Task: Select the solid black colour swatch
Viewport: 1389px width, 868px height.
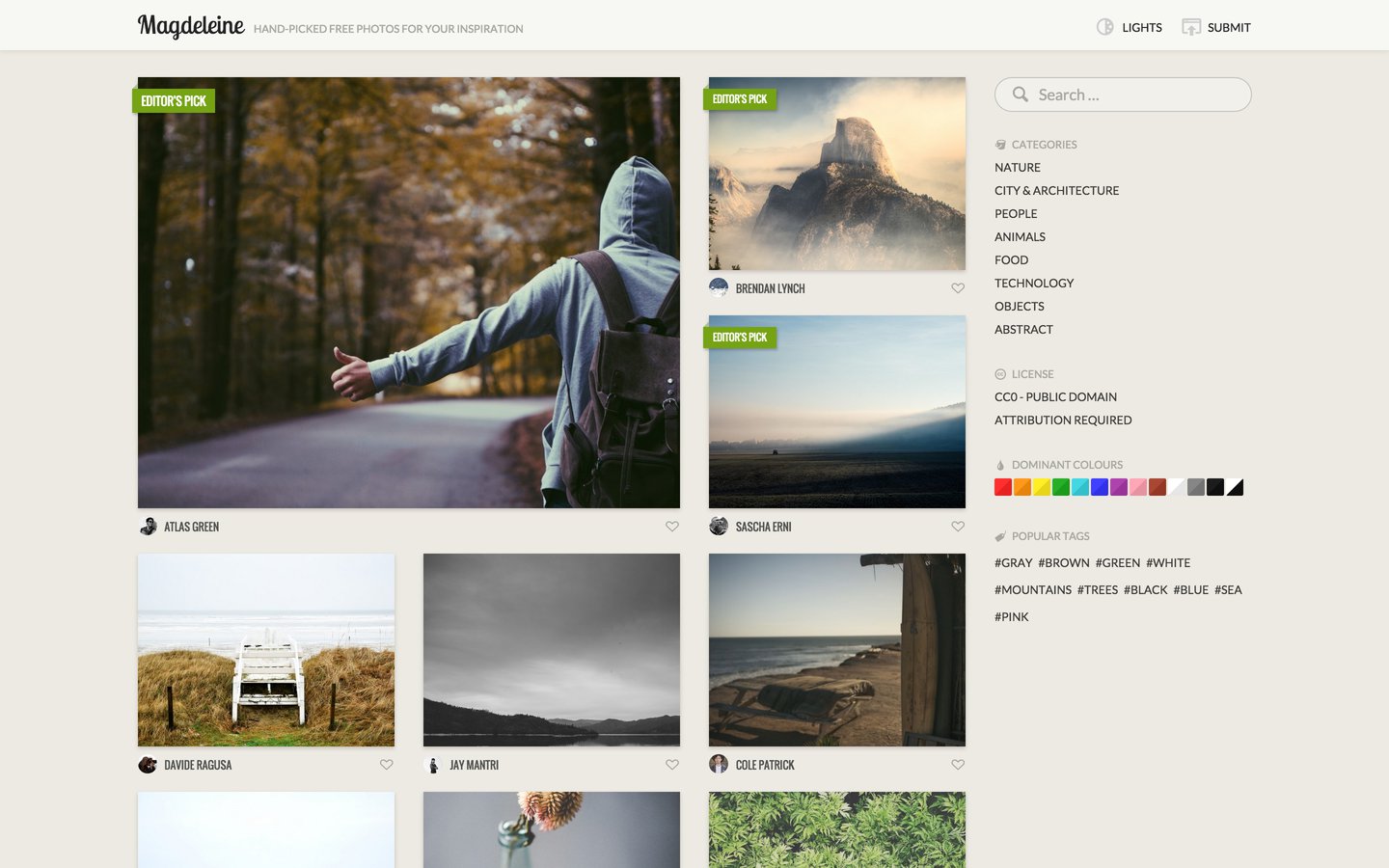Action: click(1215, 487)
